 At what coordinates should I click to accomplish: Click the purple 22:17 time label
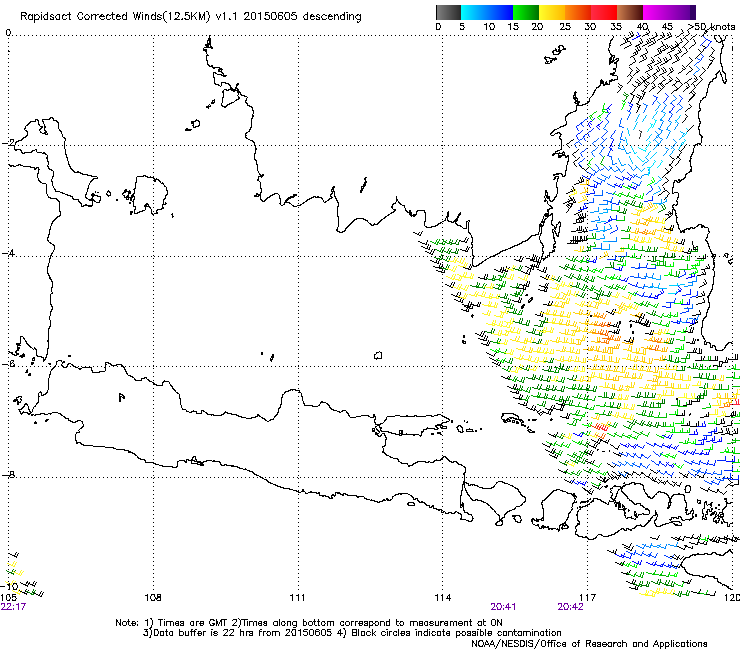pos(13,607)
